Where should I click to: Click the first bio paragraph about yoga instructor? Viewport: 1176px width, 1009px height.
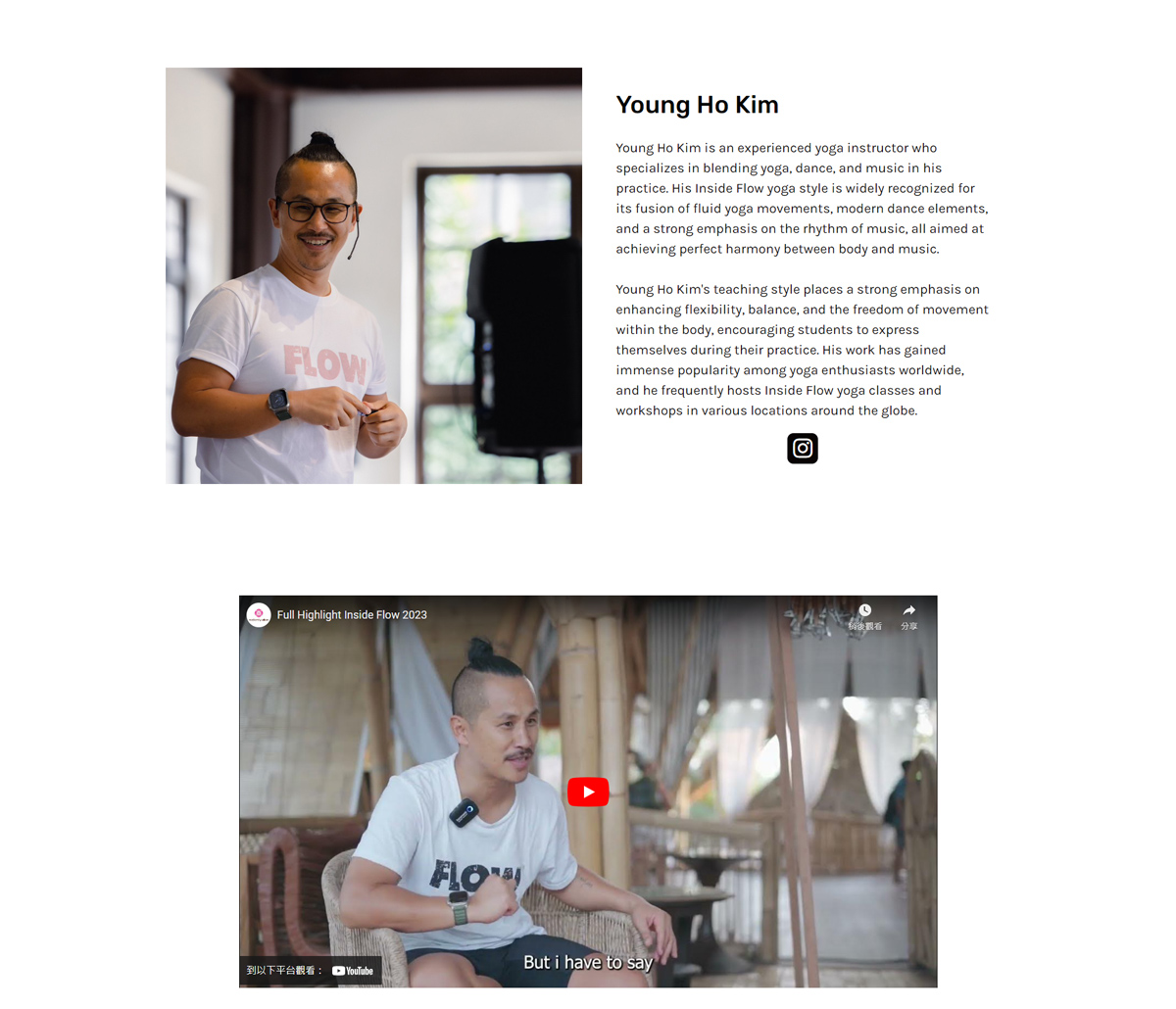coord(802,198)
